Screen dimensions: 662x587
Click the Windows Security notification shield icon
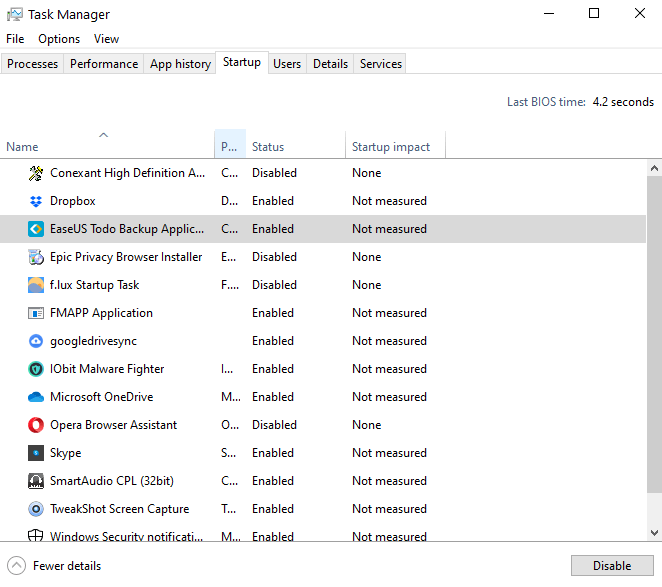pyautogui.click(x=36, y=535)
